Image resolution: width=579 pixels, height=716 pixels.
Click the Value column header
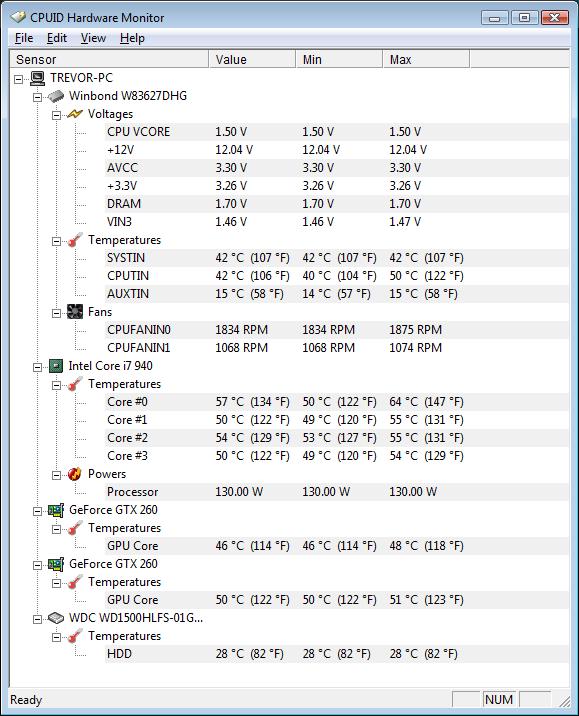(252, 59)
